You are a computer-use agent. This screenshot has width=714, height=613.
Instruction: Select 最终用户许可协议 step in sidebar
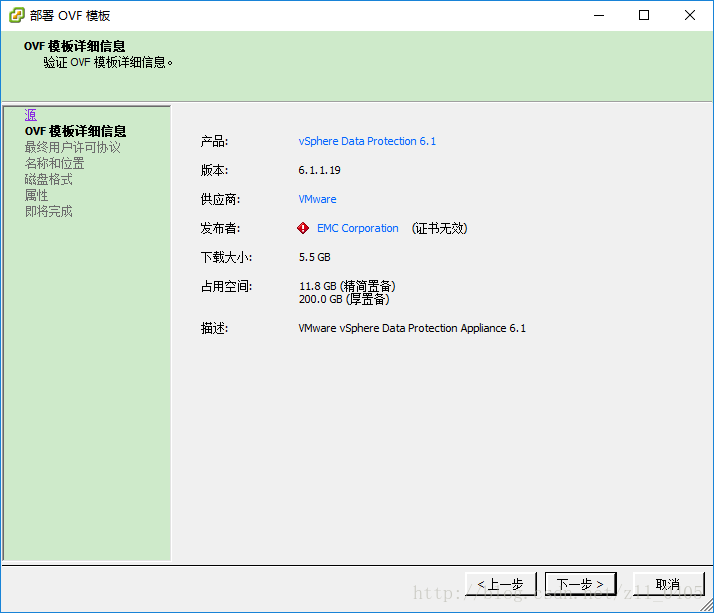point(72,147)
